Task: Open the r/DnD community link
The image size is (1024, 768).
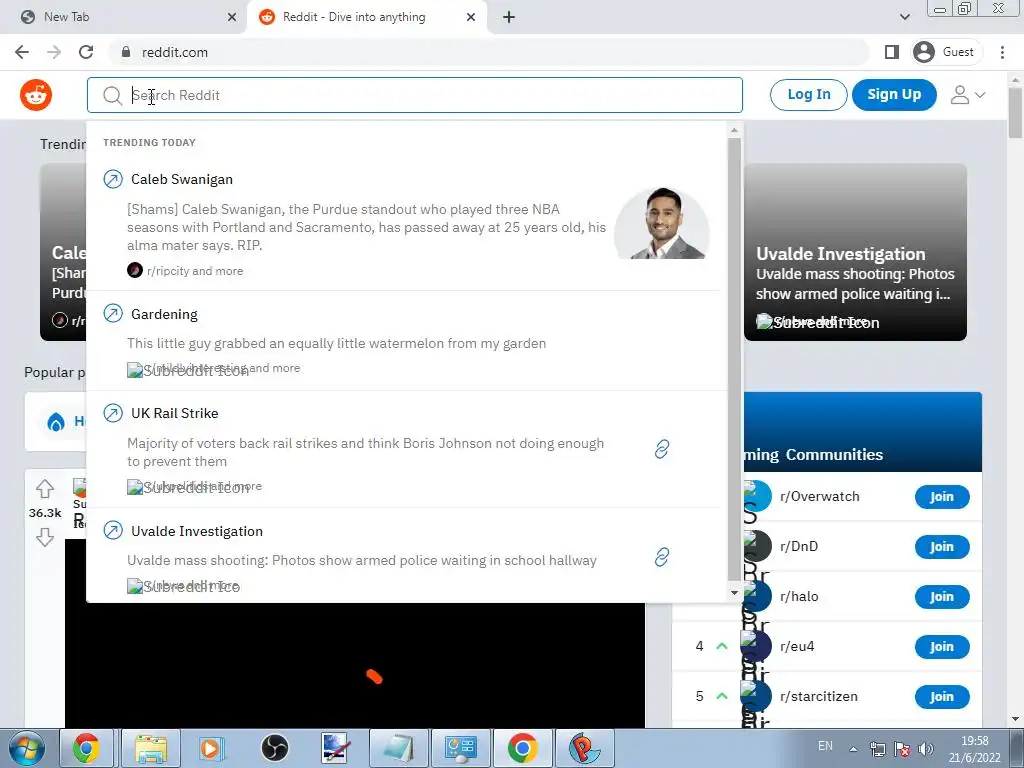Action: 799,547
